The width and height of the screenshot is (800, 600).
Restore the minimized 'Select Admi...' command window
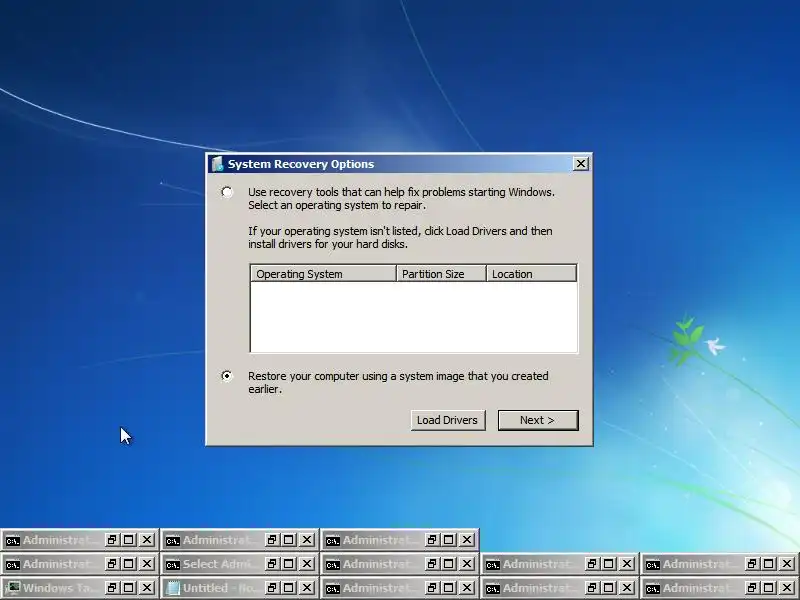point(272,564)
